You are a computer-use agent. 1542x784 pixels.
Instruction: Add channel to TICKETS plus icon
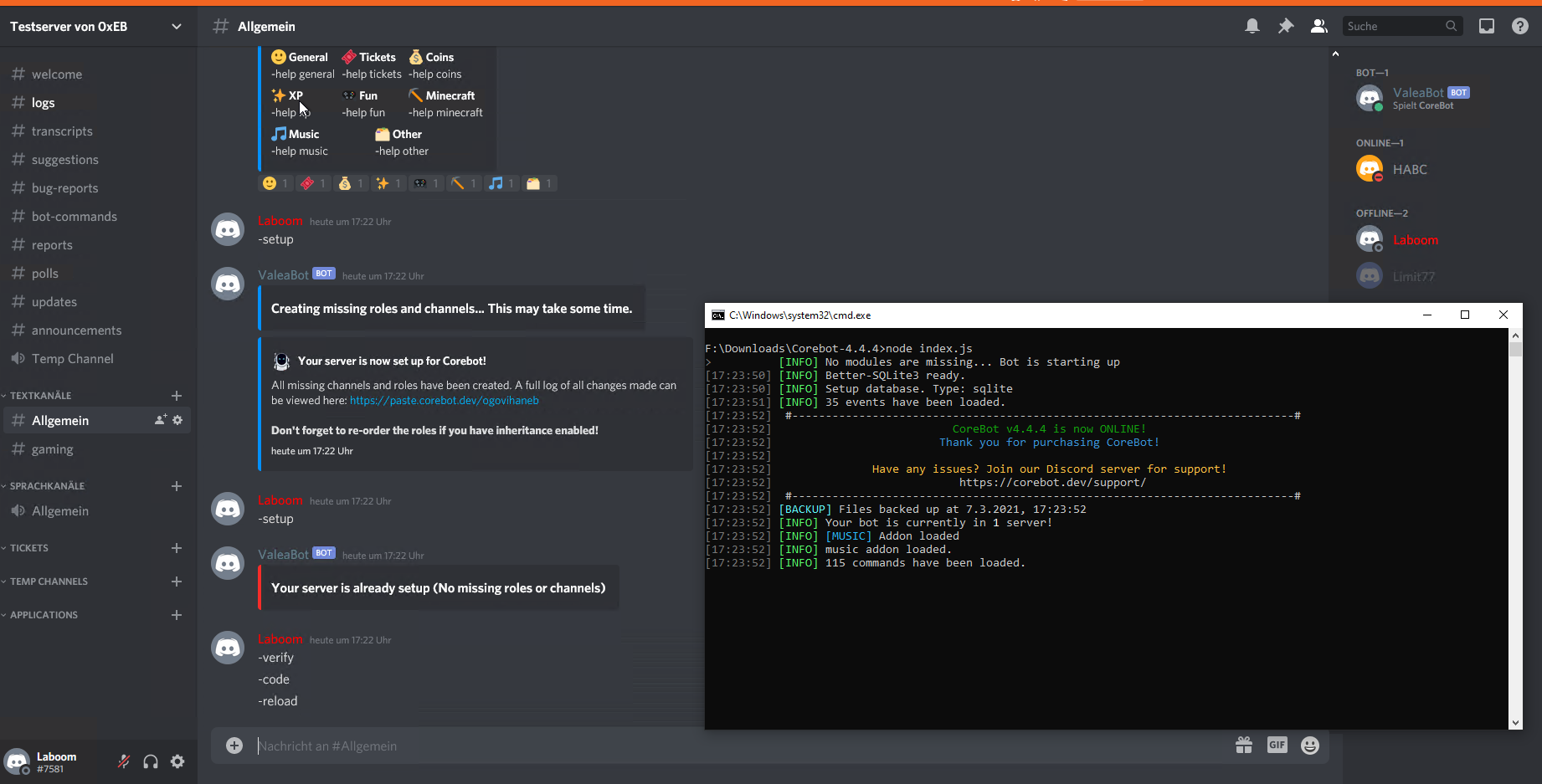(x=177, y=548)
